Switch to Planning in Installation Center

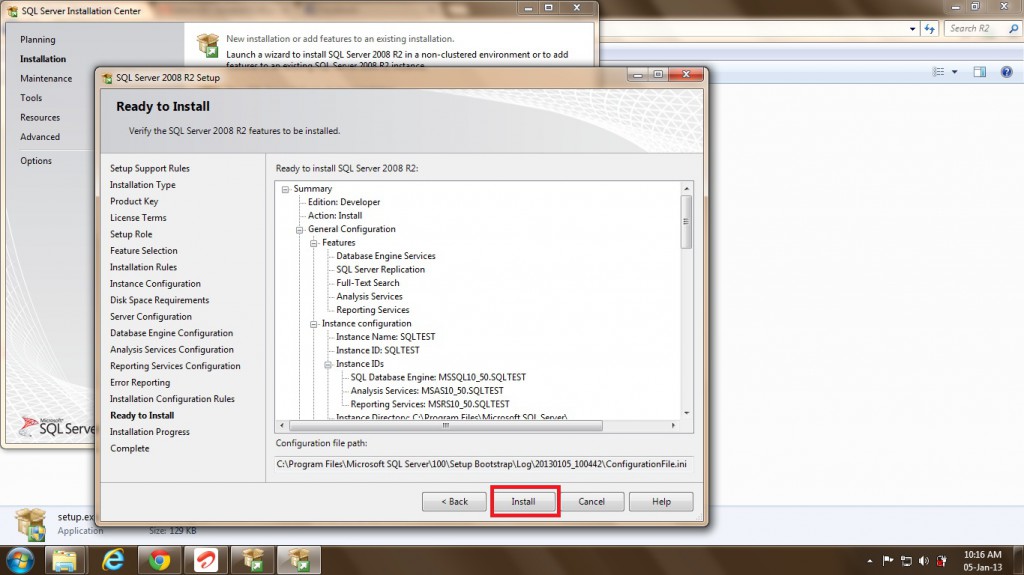click(x=38, y=39)
